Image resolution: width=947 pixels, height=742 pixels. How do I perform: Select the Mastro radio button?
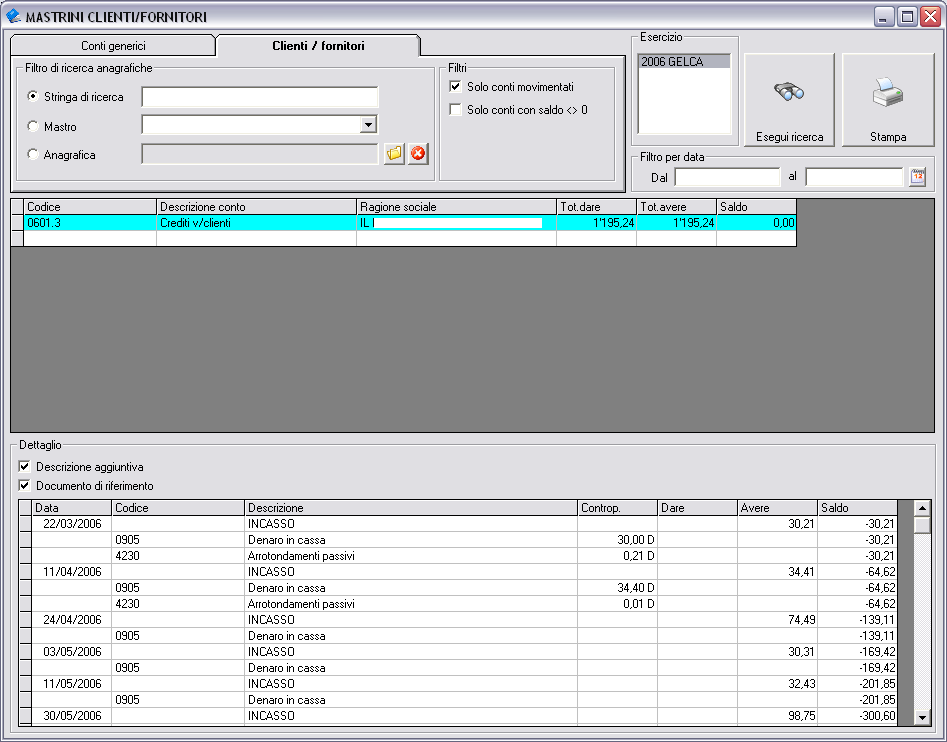(33, 127)
